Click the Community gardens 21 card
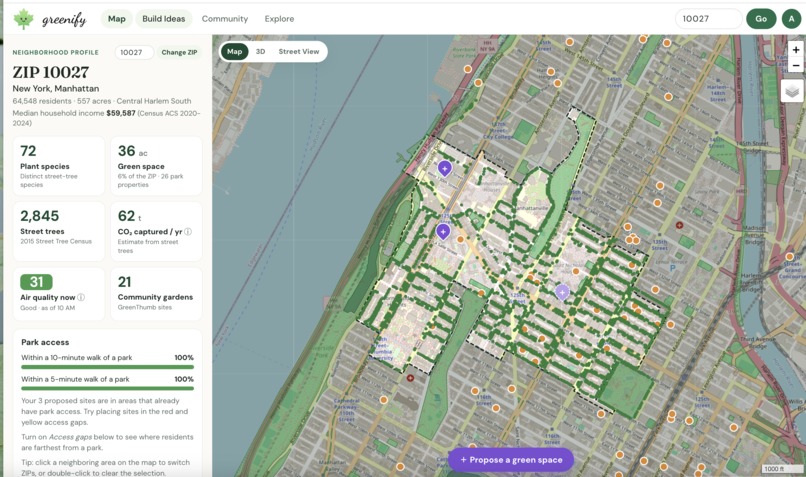 click(x=156, y=293)
